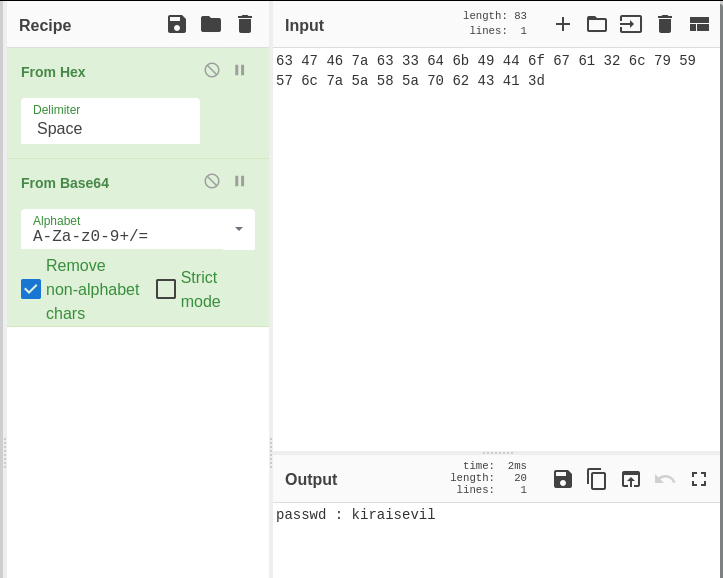
Task: Reset pane layout
Action: 699,24
